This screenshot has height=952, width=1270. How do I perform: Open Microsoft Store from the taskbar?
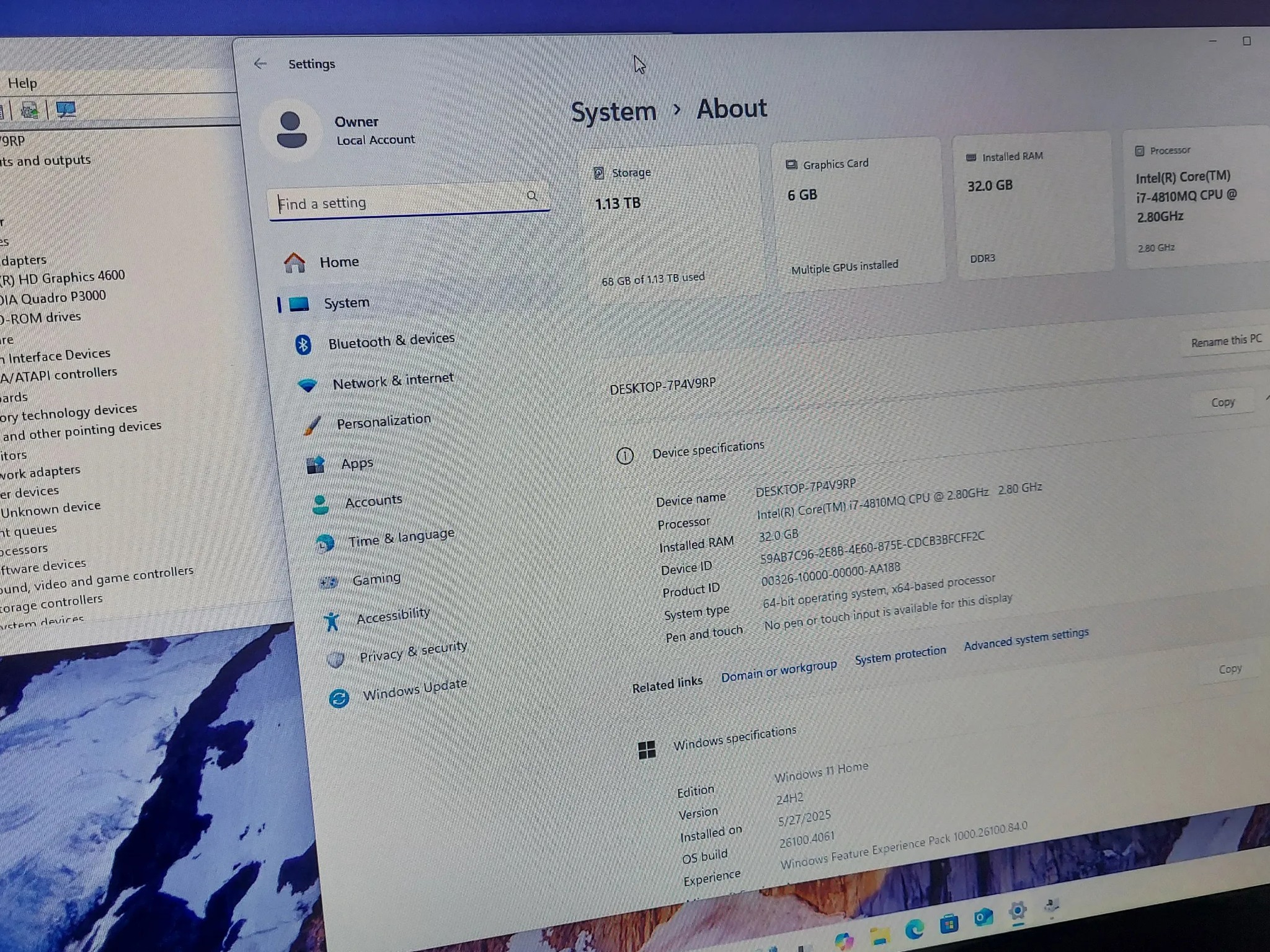pyautogui.click(x=949, y=924)
